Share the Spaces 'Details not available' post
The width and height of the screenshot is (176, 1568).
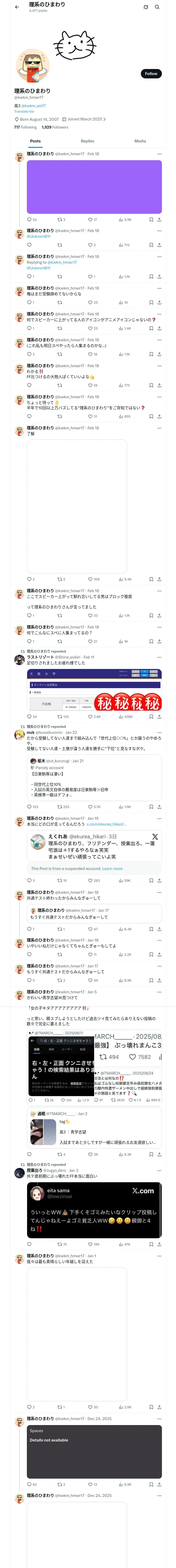coord(159,1484)
